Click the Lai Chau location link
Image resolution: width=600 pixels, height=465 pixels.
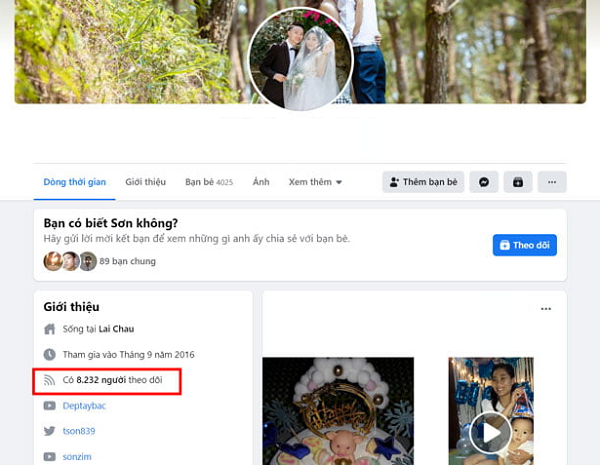[x=116, y=329]
